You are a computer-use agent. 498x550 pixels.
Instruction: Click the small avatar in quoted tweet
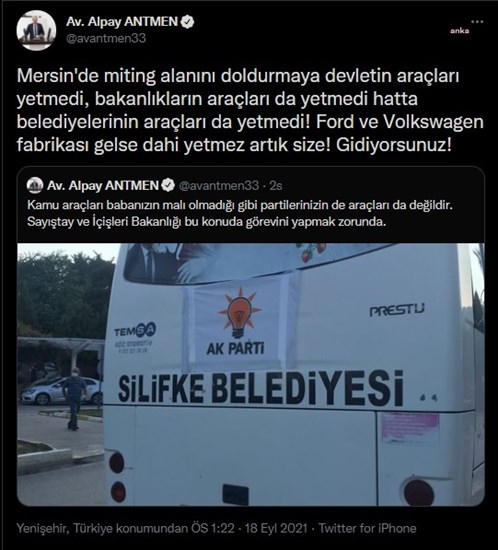point(35,186)
